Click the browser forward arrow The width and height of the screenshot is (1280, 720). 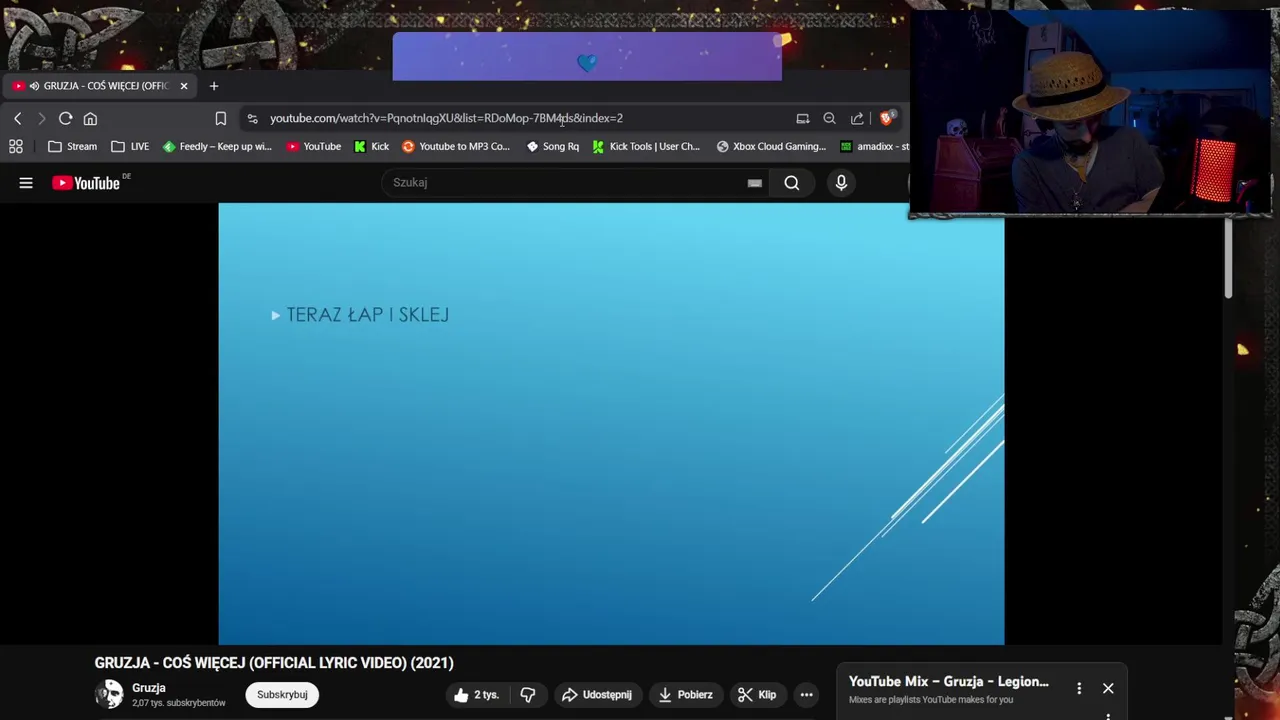(x=41, y=118)
